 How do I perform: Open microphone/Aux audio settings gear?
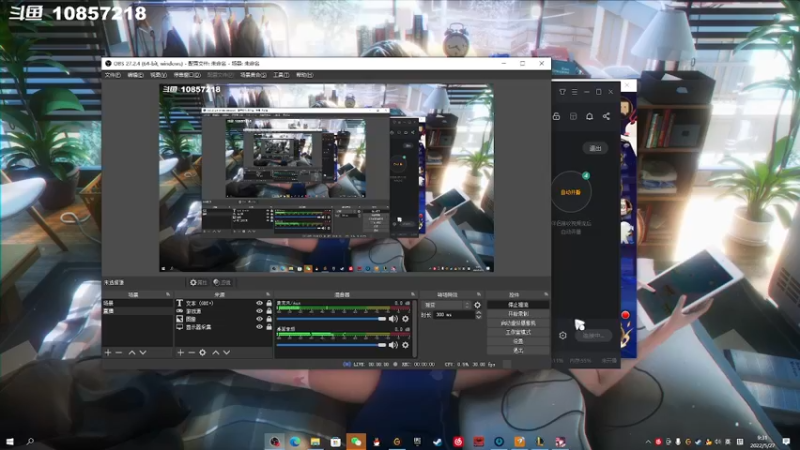coord(406,319)
